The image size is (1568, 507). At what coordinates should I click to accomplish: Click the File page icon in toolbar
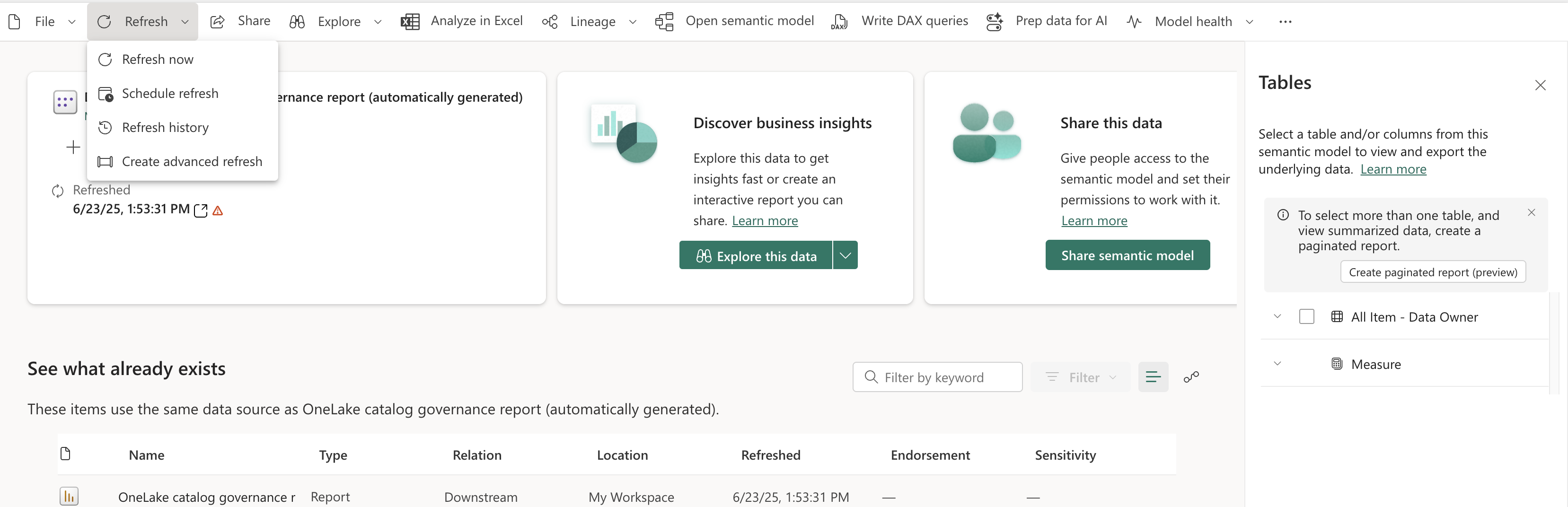pyautogui.click(x=15, y=22)
